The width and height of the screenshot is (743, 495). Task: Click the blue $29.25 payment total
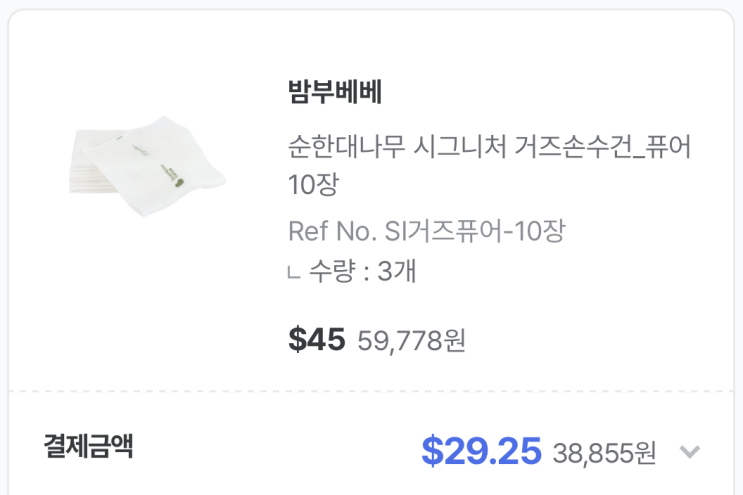pos(481,451)
